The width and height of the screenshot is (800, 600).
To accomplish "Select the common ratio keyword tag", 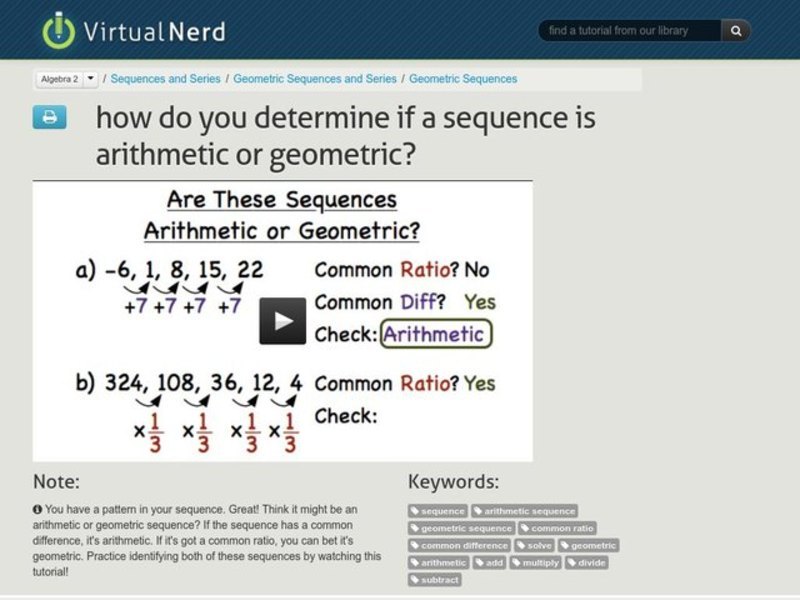I will pyautogui.click(x=557, y=528).
